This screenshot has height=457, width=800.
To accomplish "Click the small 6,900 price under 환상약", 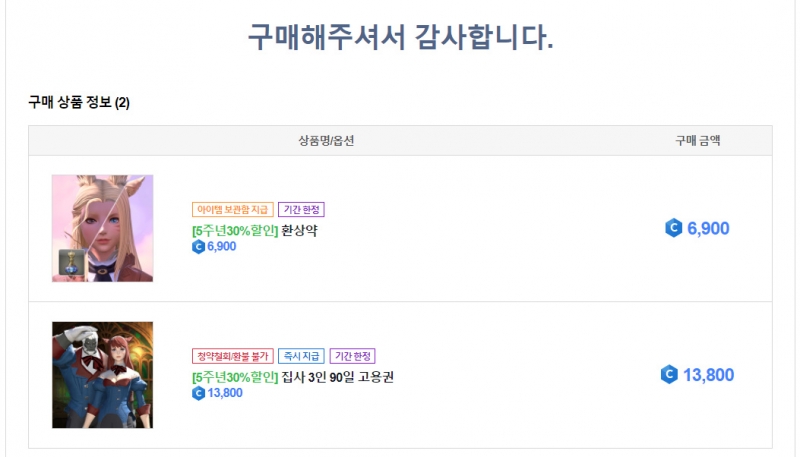I will click(x=221, y=247).
